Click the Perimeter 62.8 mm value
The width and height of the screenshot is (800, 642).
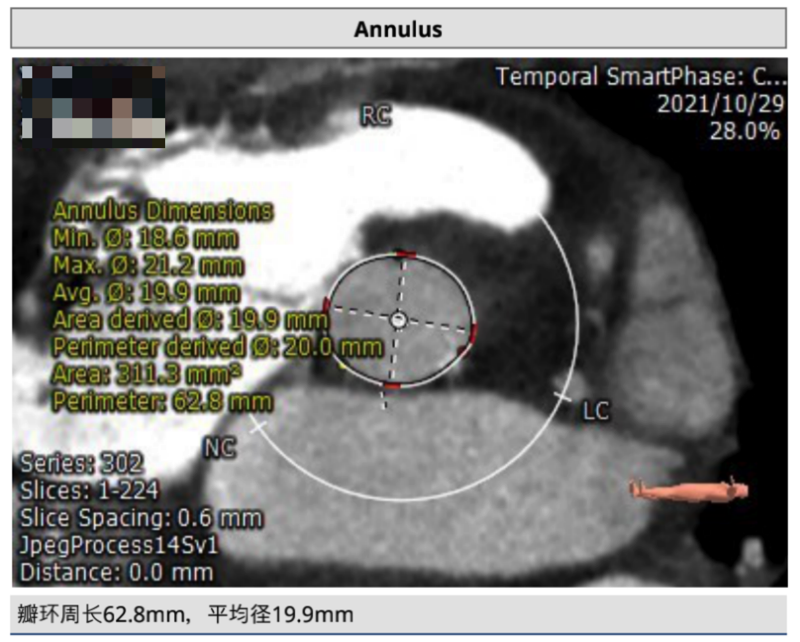pos(162,400)
